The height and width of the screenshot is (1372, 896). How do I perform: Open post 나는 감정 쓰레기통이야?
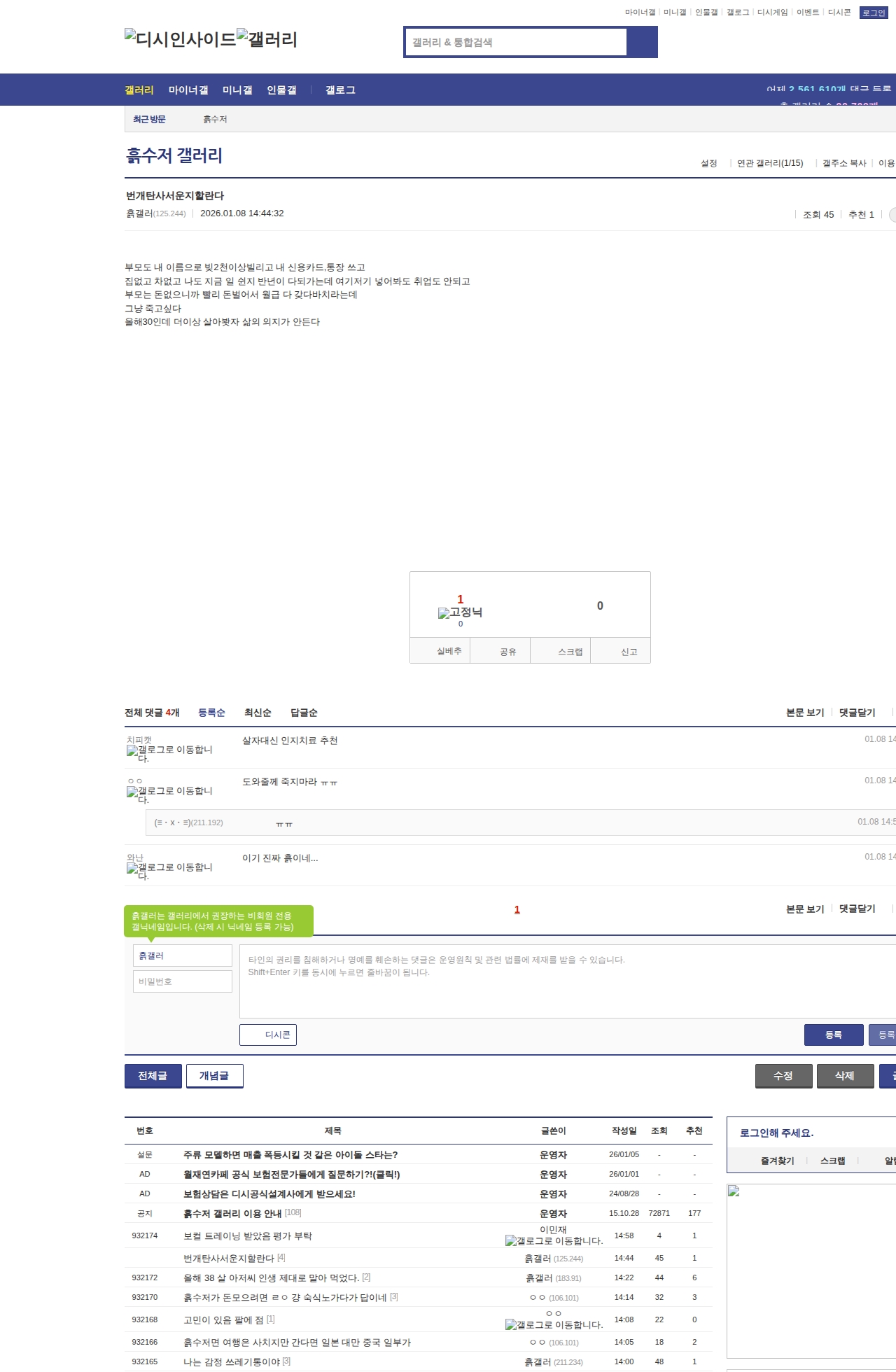(x=232, y=1362)
